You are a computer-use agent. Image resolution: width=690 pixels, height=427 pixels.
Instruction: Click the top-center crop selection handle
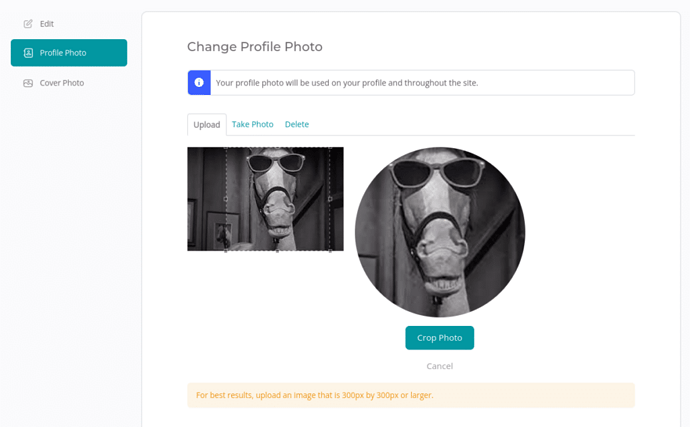[x=278, y=148]
